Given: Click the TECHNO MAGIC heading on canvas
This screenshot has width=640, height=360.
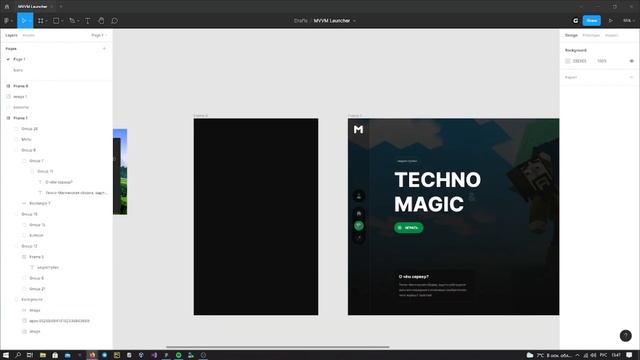Looking at the screenshot, I should (x=438, y=192).
